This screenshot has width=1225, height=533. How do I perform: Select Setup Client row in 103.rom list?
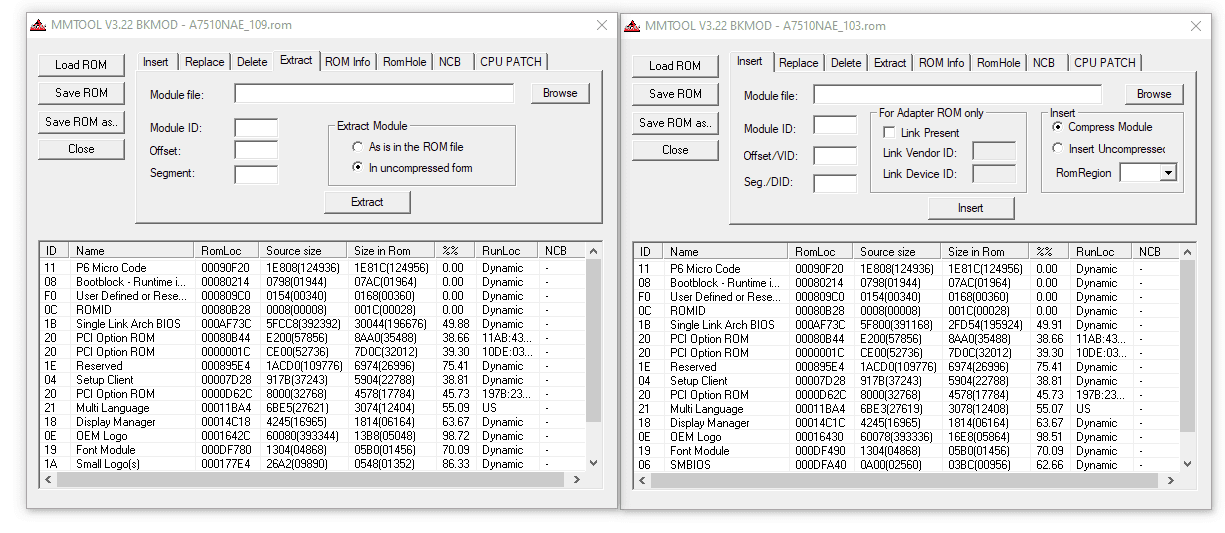point(907,381)
